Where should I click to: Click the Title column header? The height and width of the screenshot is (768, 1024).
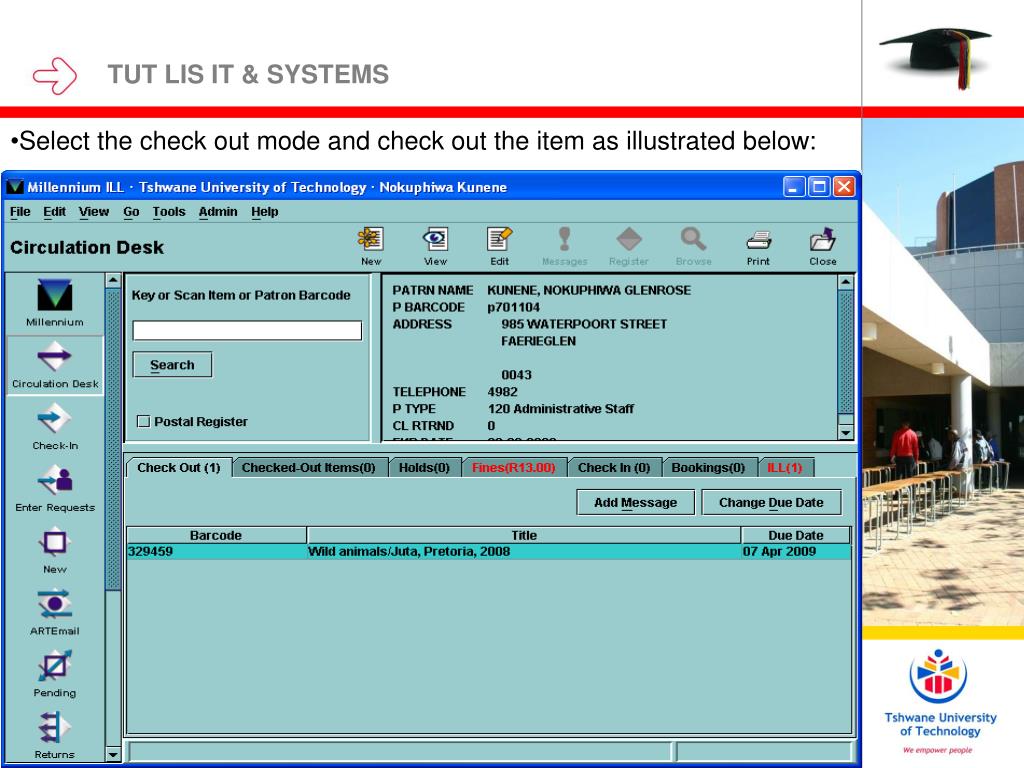(524, 535)
